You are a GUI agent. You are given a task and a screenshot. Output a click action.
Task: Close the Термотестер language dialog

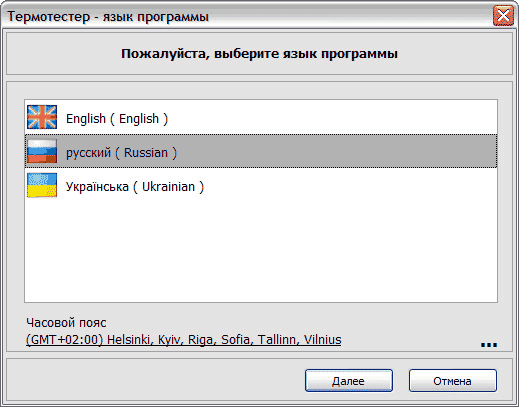click(503, 16)
